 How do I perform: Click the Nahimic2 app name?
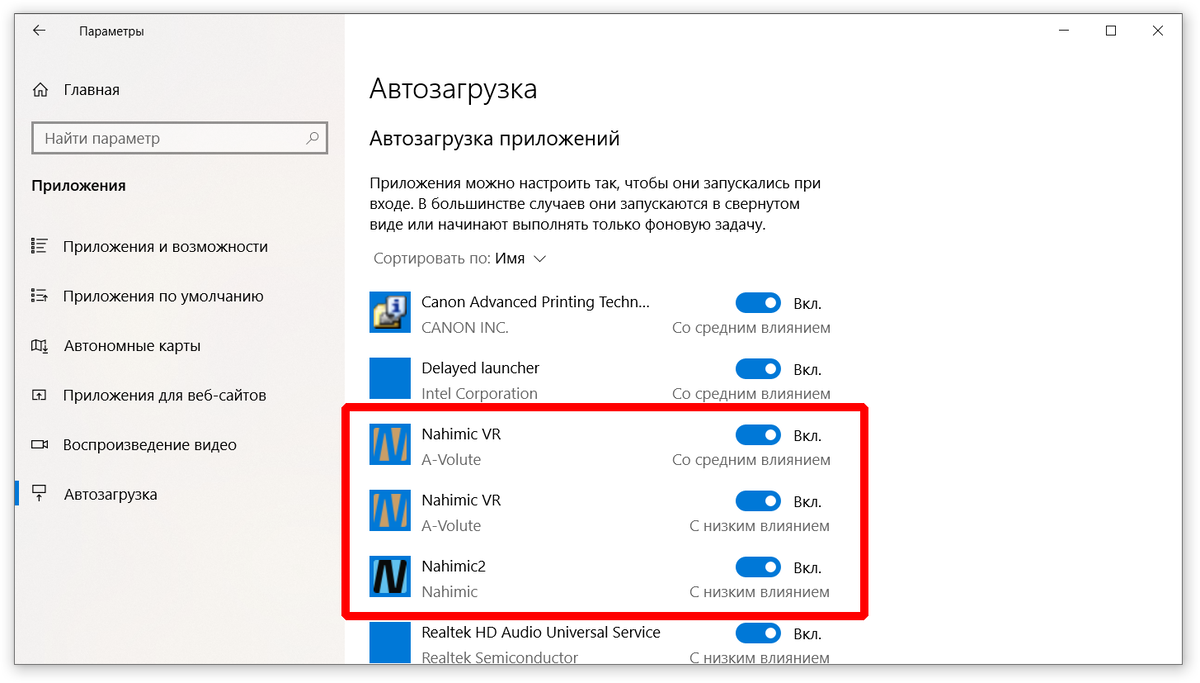[454, 566]
